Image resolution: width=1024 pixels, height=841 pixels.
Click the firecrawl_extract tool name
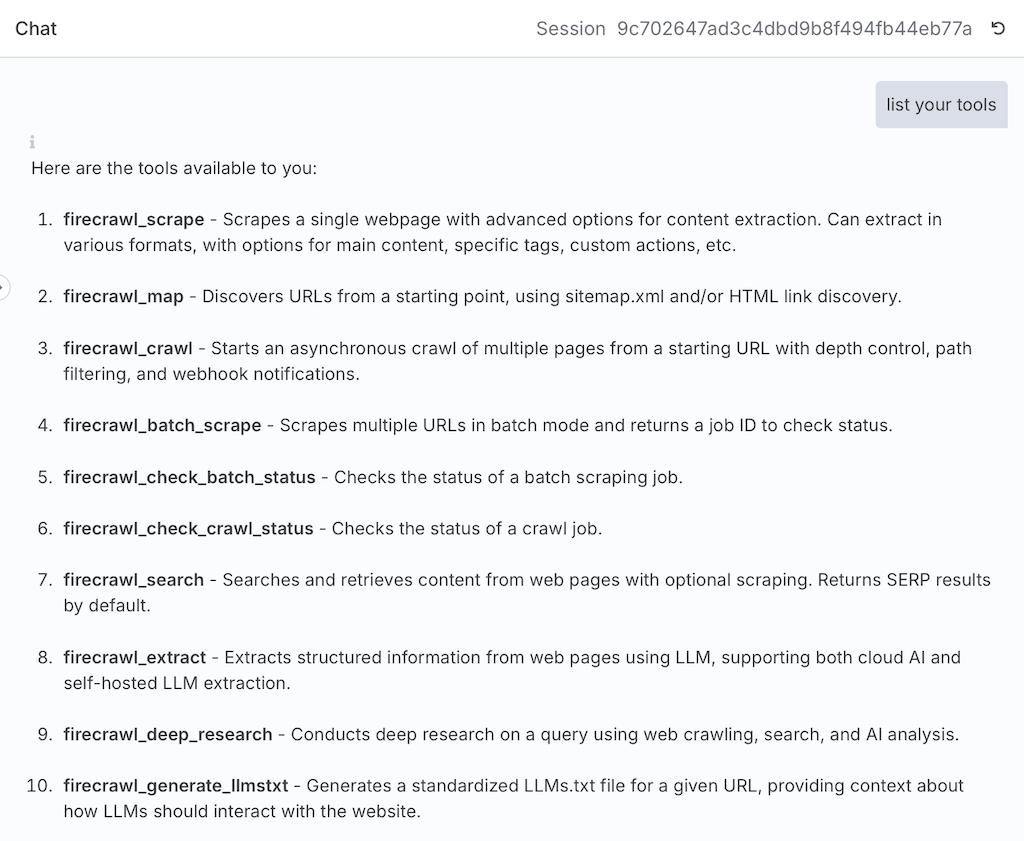coord(135,657)
